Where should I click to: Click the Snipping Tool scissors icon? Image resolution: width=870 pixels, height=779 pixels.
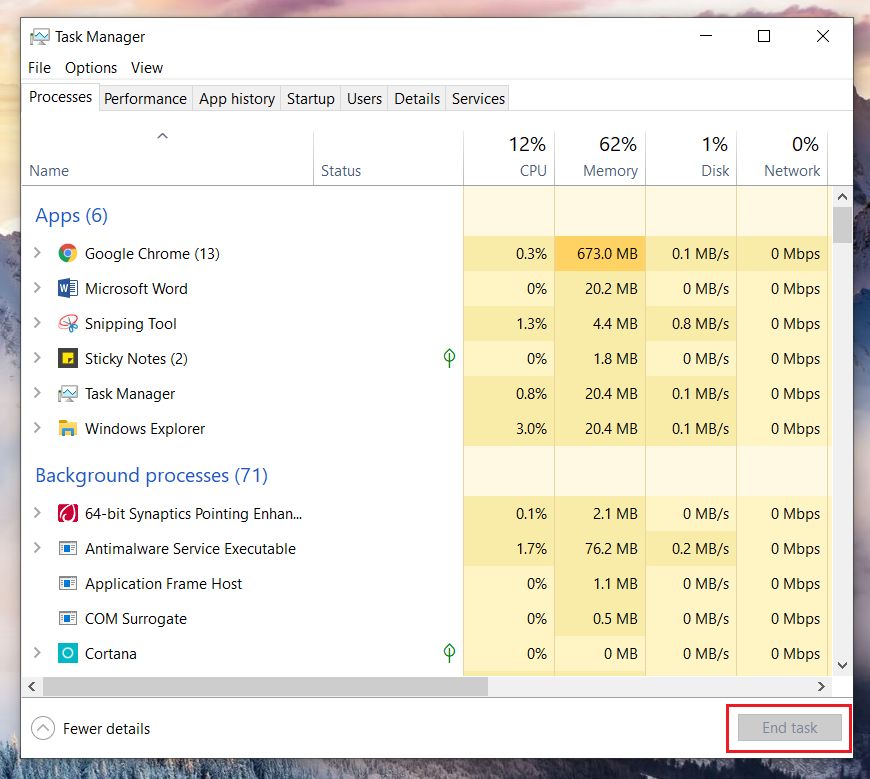(x=68, y=323)
